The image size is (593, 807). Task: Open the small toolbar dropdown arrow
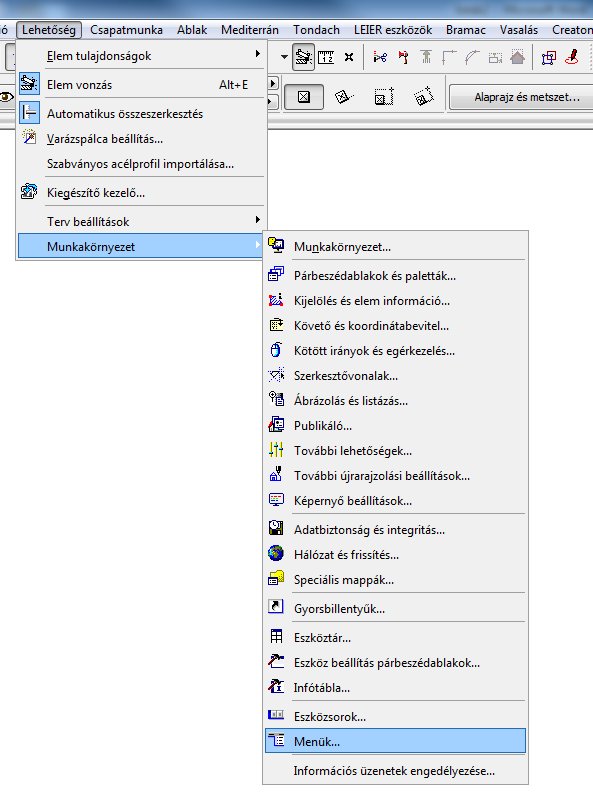[x=284, y=57]
